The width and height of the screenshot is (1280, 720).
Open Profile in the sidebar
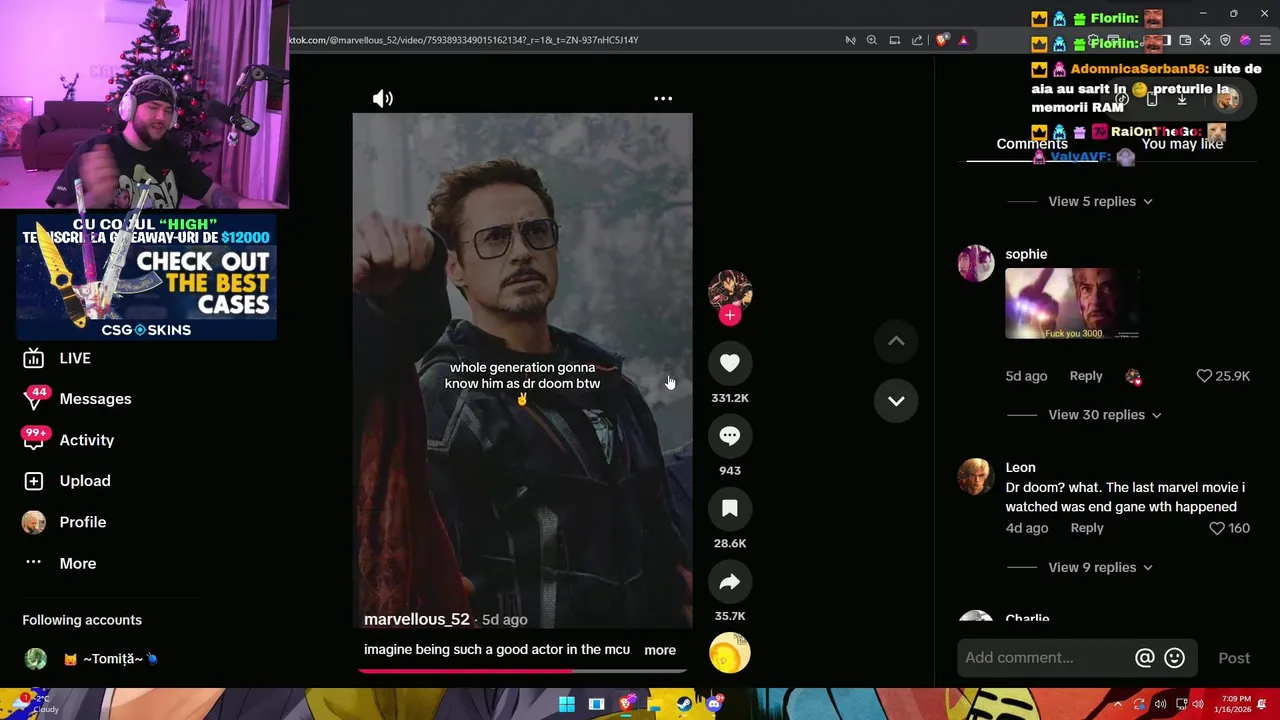(x=82, y=522)
